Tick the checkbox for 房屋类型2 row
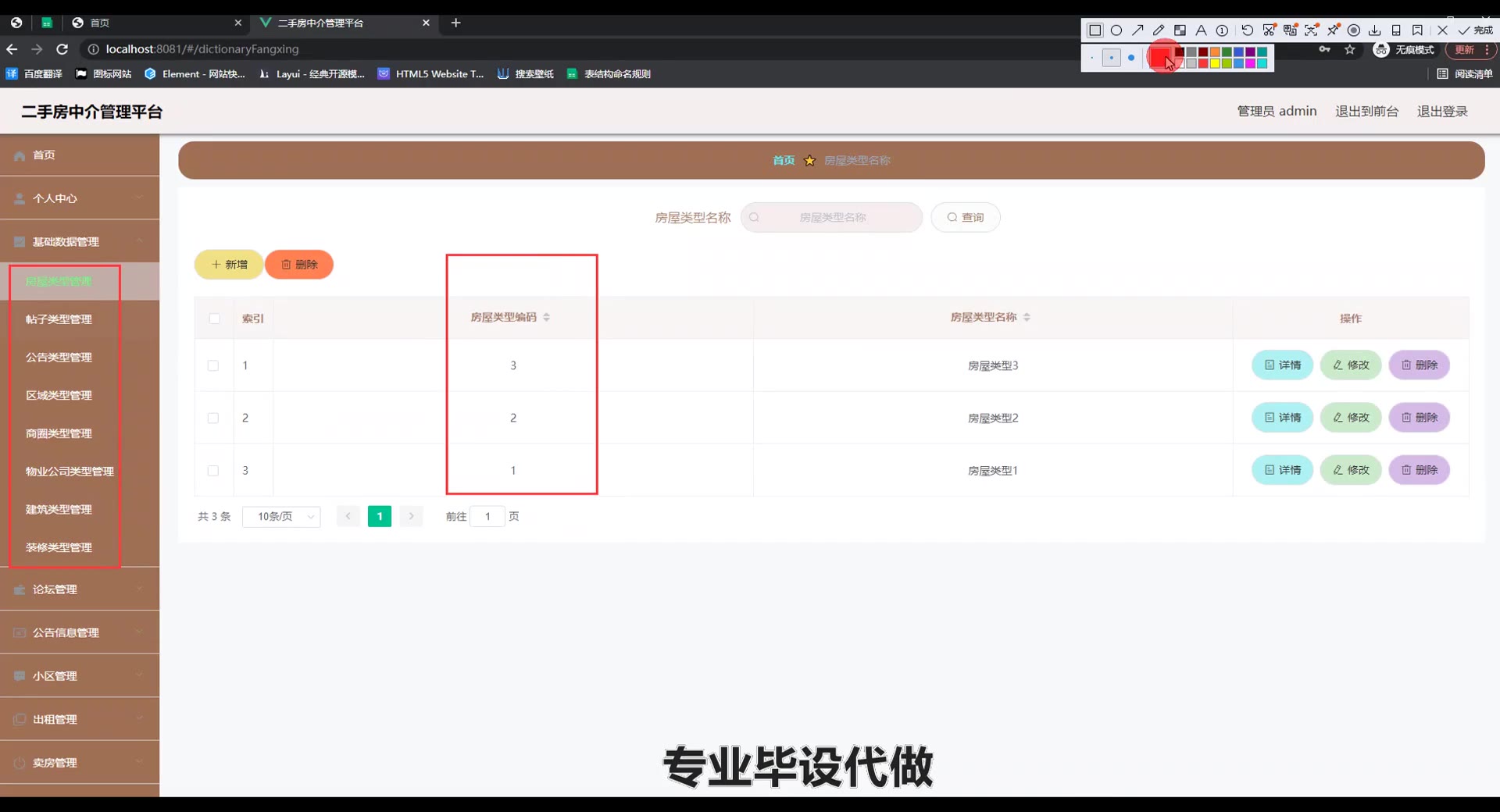Viewport: 1500px width, 812px height. pyautogui.click(x=213, y=418)
